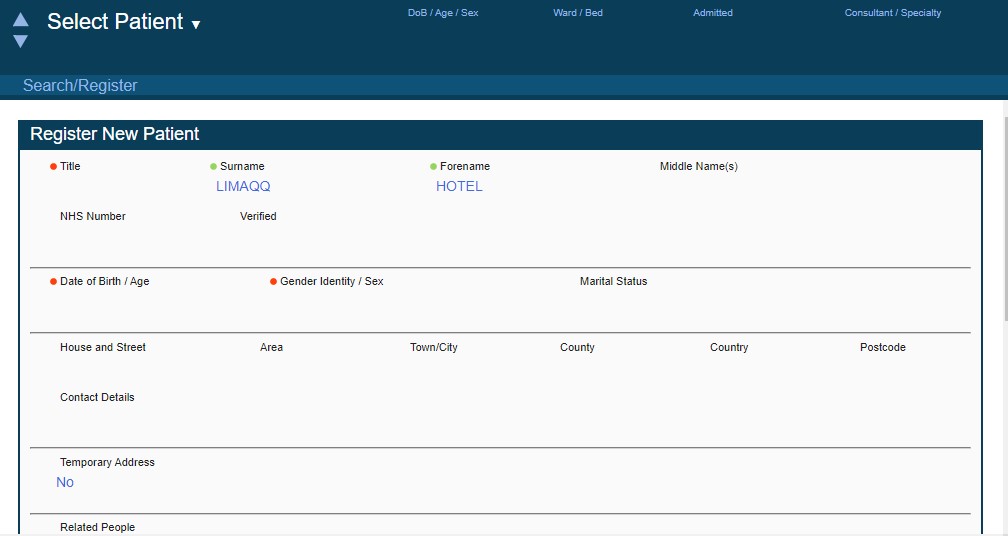
Task: Toggle the Temporary Address 'No' value
Action: [x=65, y=482]
